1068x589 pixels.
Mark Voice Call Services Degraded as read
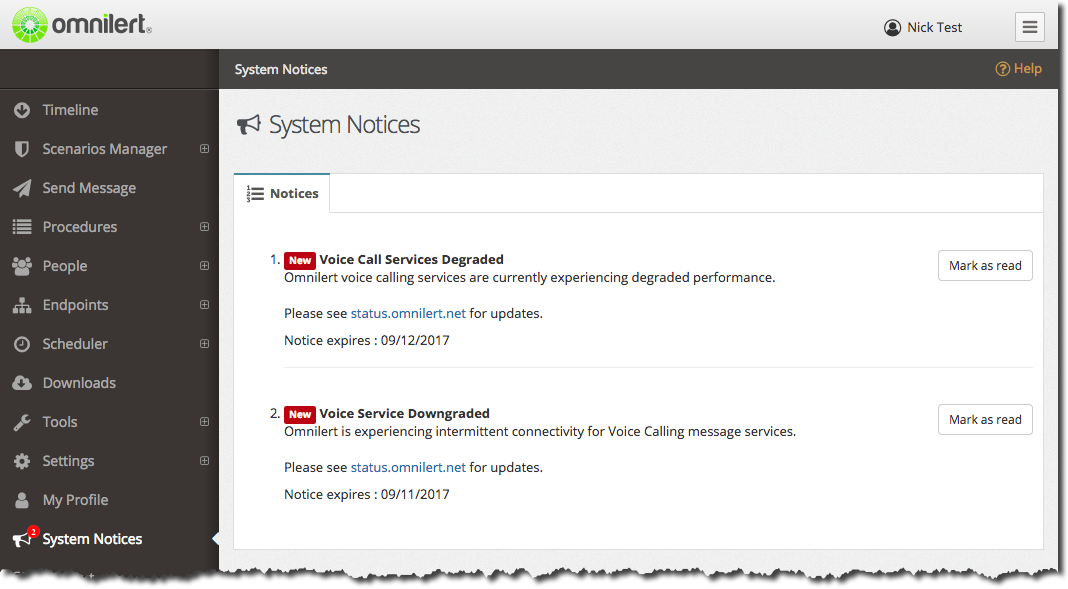coord(985,266)
